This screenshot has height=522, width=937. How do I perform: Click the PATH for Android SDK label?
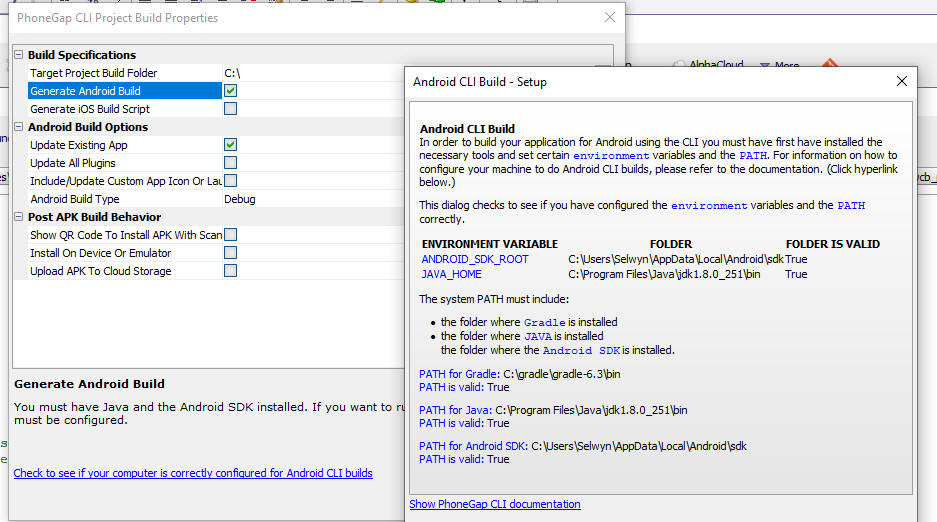(x=473, y=446)
